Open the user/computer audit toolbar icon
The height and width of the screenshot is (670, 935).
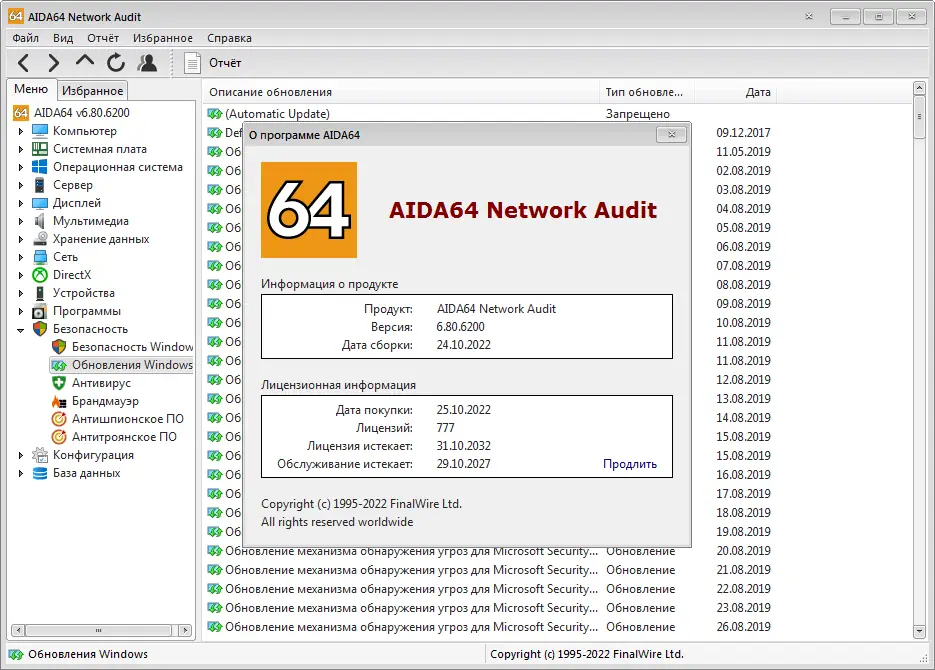[146, 61]
